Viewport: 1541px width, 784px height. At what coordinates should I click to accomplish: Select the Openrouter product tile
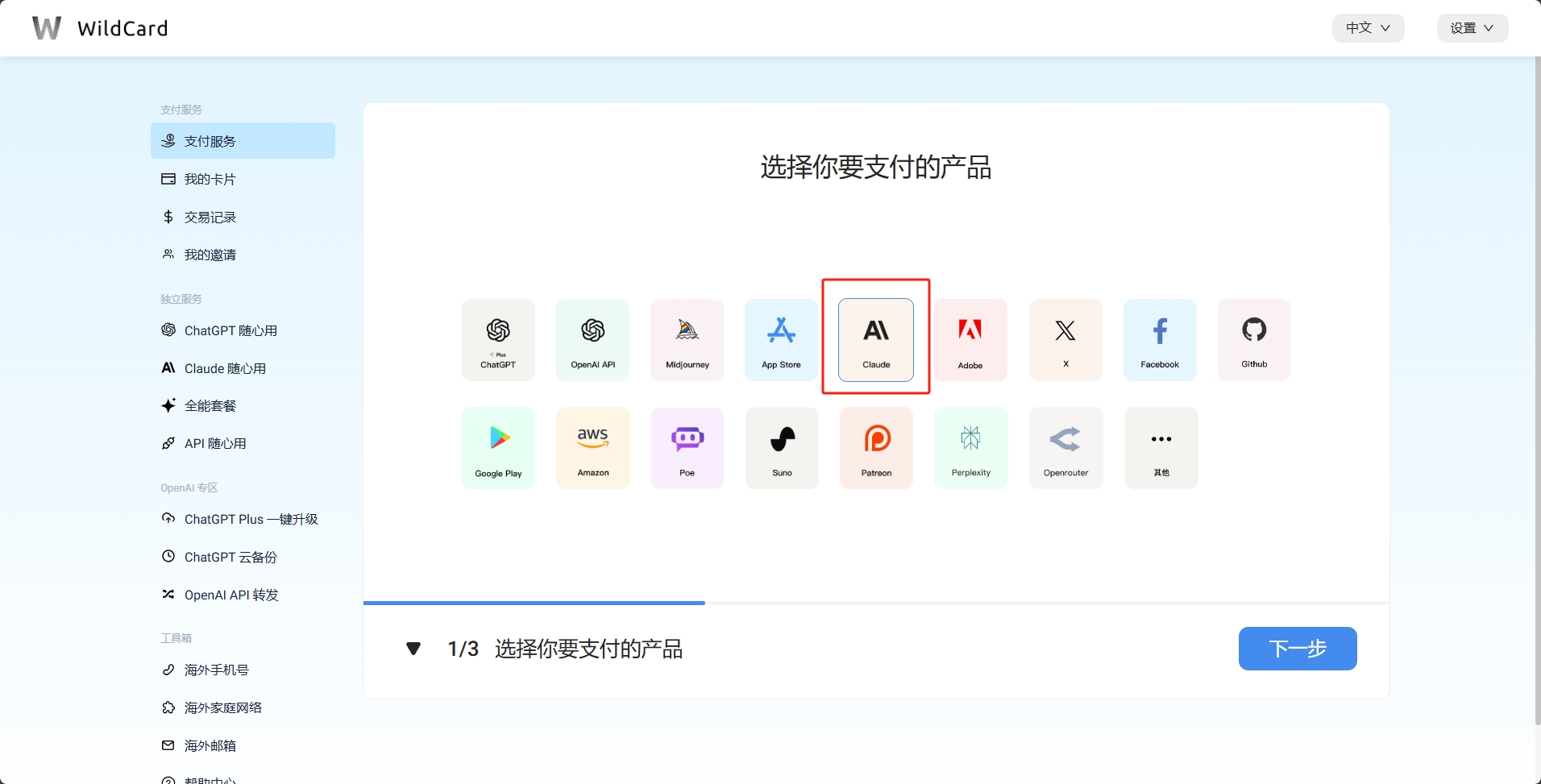pyautogui.click(x=1065, y=448)
